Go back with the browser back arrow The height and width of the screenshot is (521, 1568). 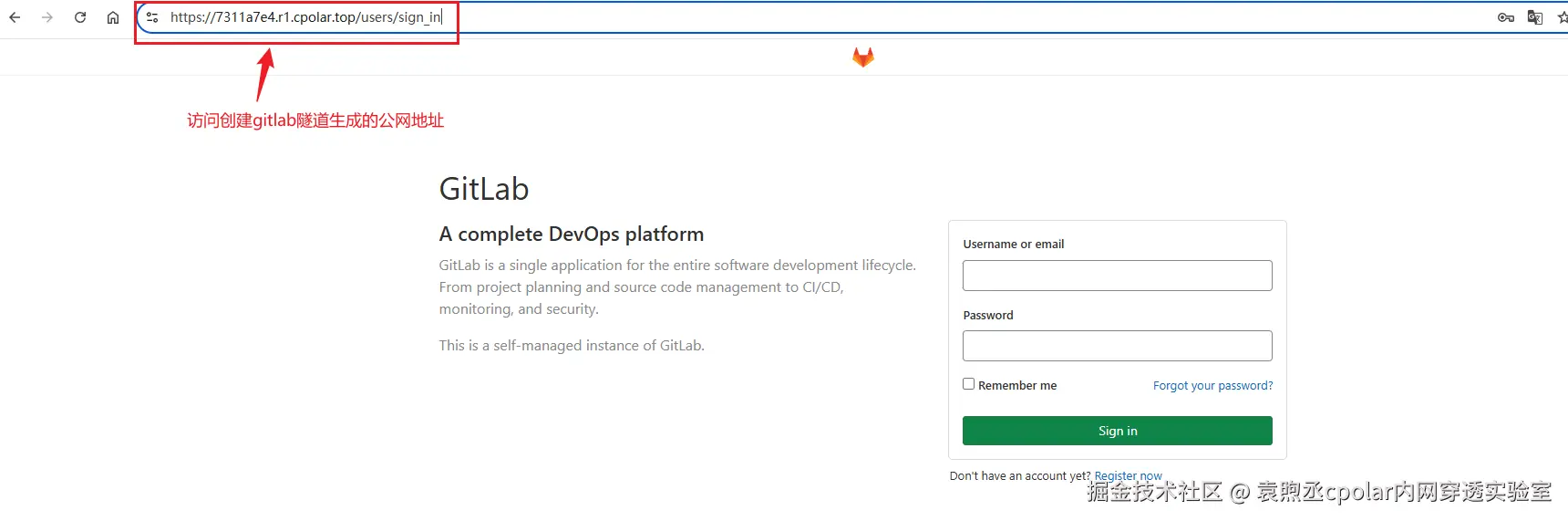pyautogui.click(x=15, y=17)
